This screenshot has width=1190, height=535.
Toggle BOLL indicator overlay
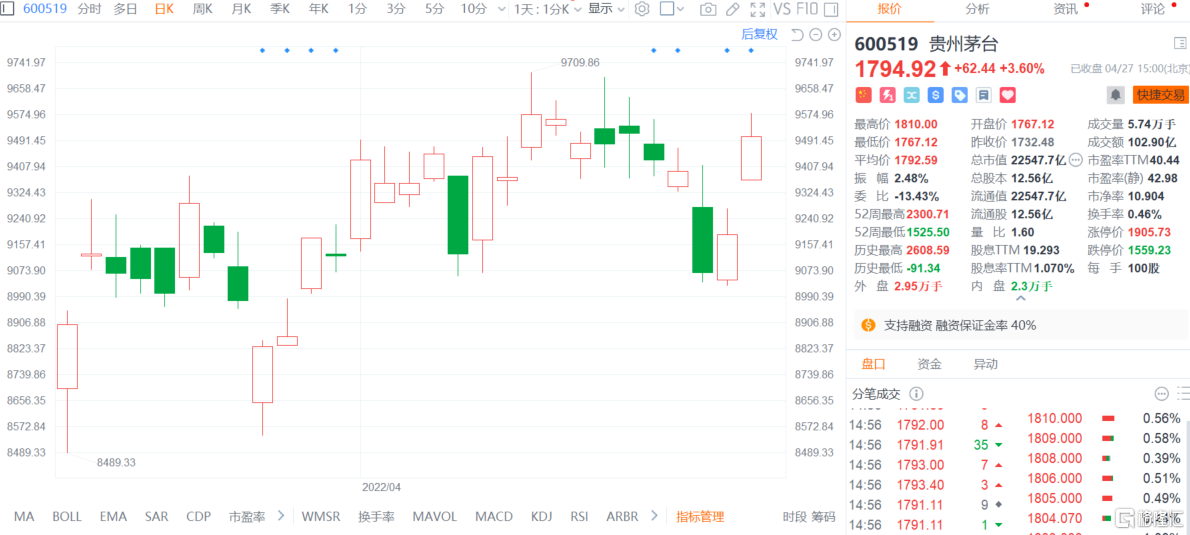[x=67, y=516]
